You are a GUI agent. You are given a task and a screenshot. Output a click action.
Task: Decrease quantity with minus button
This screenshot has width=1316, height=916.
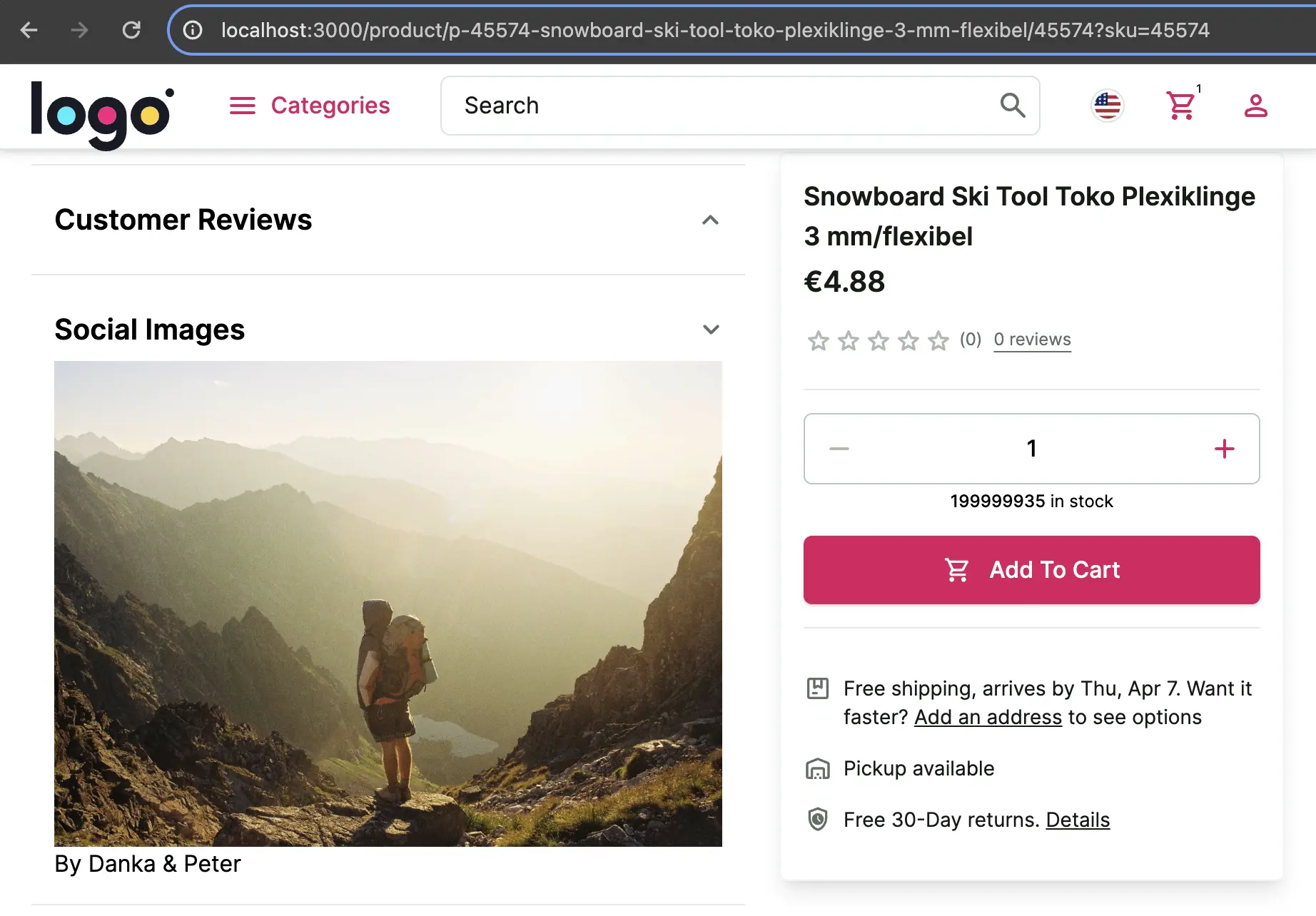point(839,449)
